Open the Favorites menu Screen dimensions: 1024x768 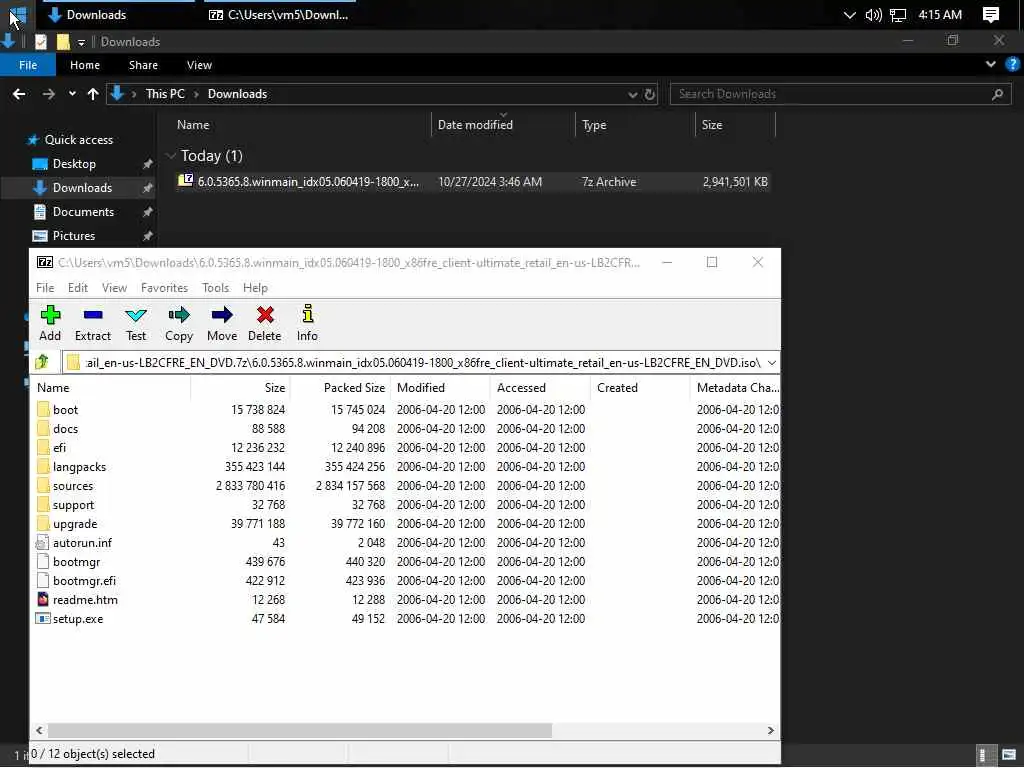coord(165,287)
